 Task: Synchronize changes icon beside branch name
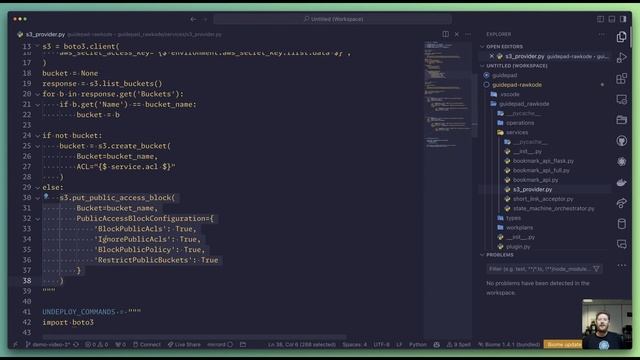(76, 344)
